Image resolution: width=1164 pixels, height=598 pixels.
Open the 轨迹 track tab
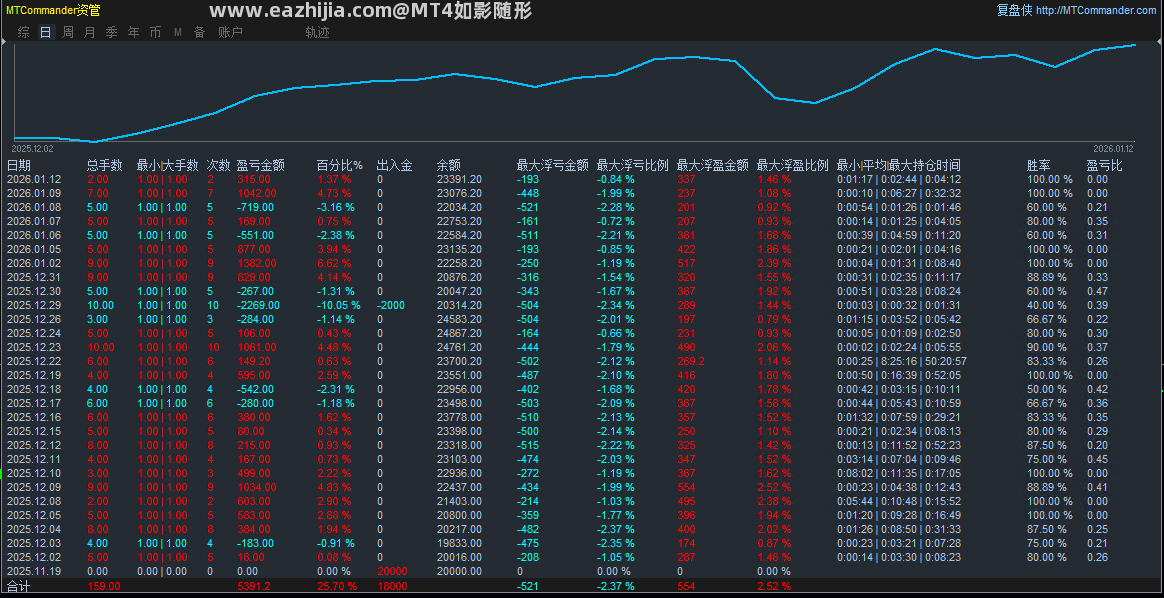(x=317, y=32)
